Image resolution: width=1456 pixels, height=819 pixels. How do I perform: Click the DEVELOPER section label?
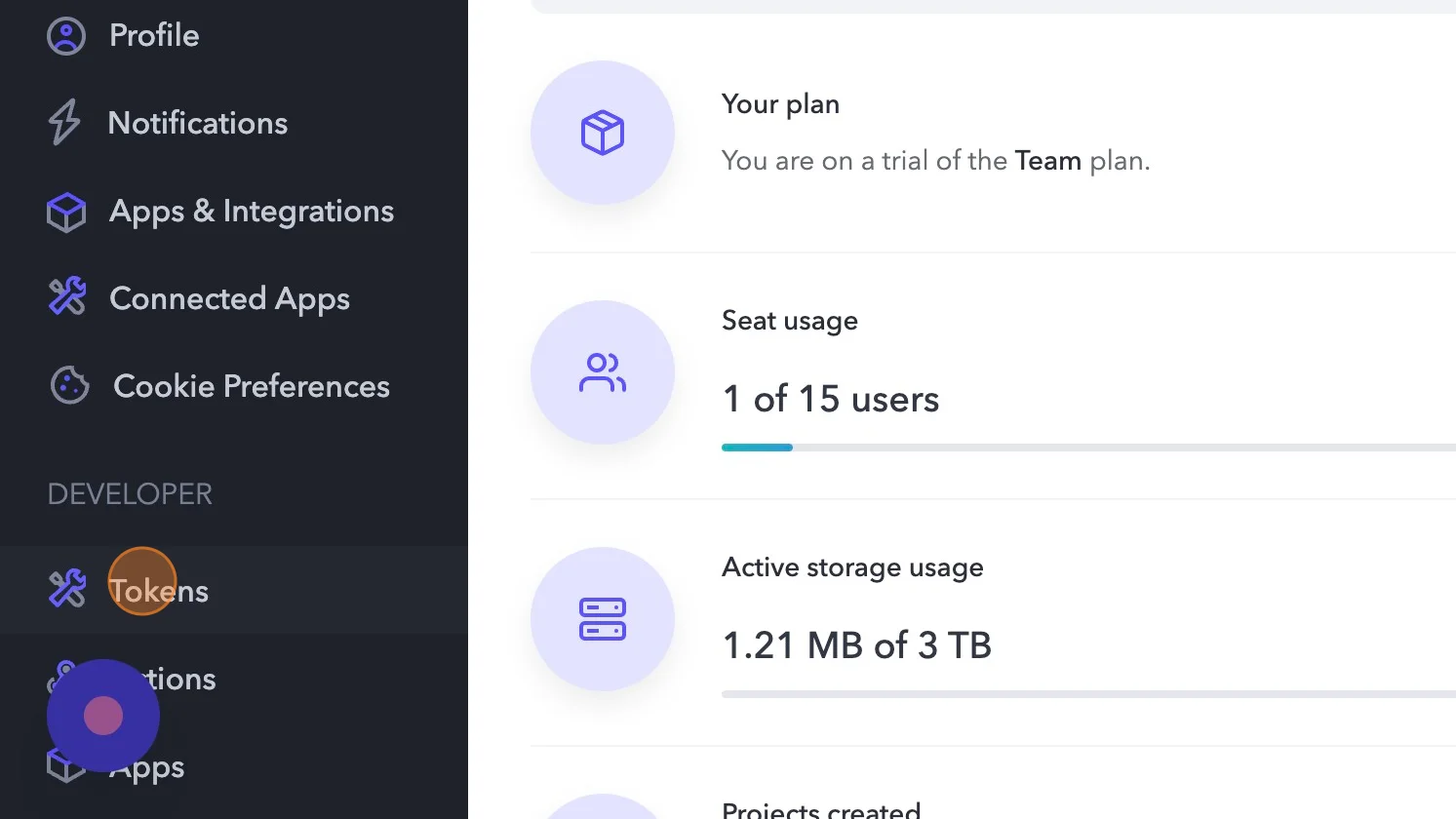[x=130, y=494]
